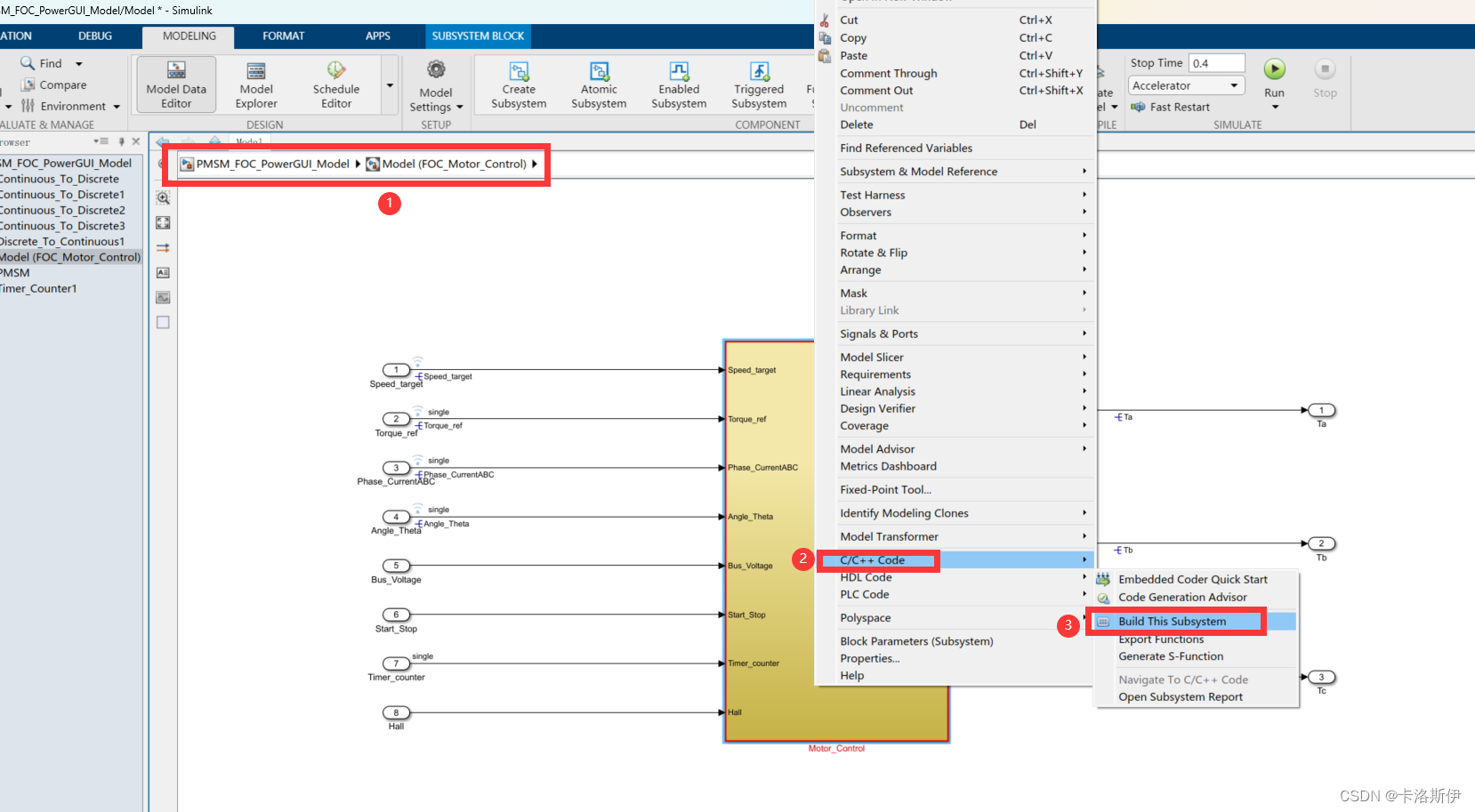Choose Generate S-Function
The width and height of the screenshot is (1475, 812).
[x=1195, y=656]
